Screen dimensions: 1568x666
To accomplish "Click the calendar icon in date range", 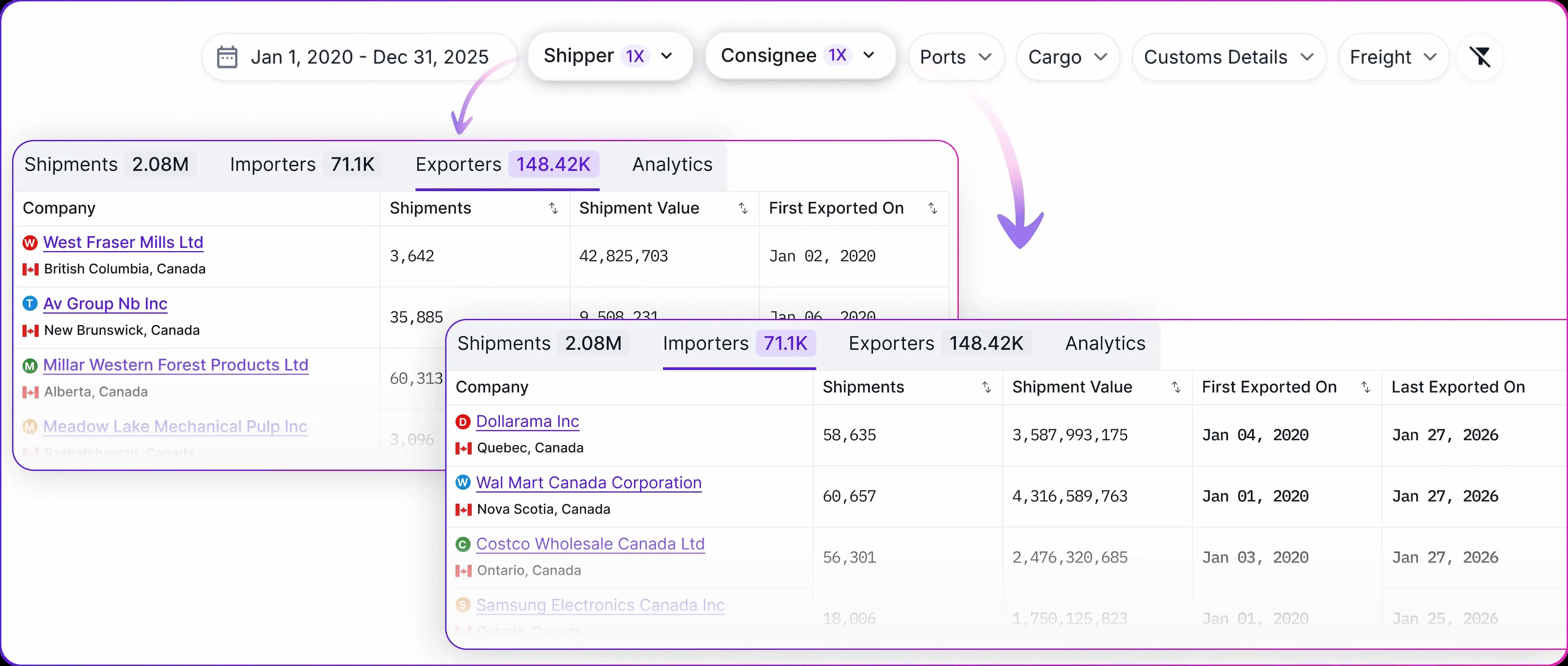I will tap(227, 57).
